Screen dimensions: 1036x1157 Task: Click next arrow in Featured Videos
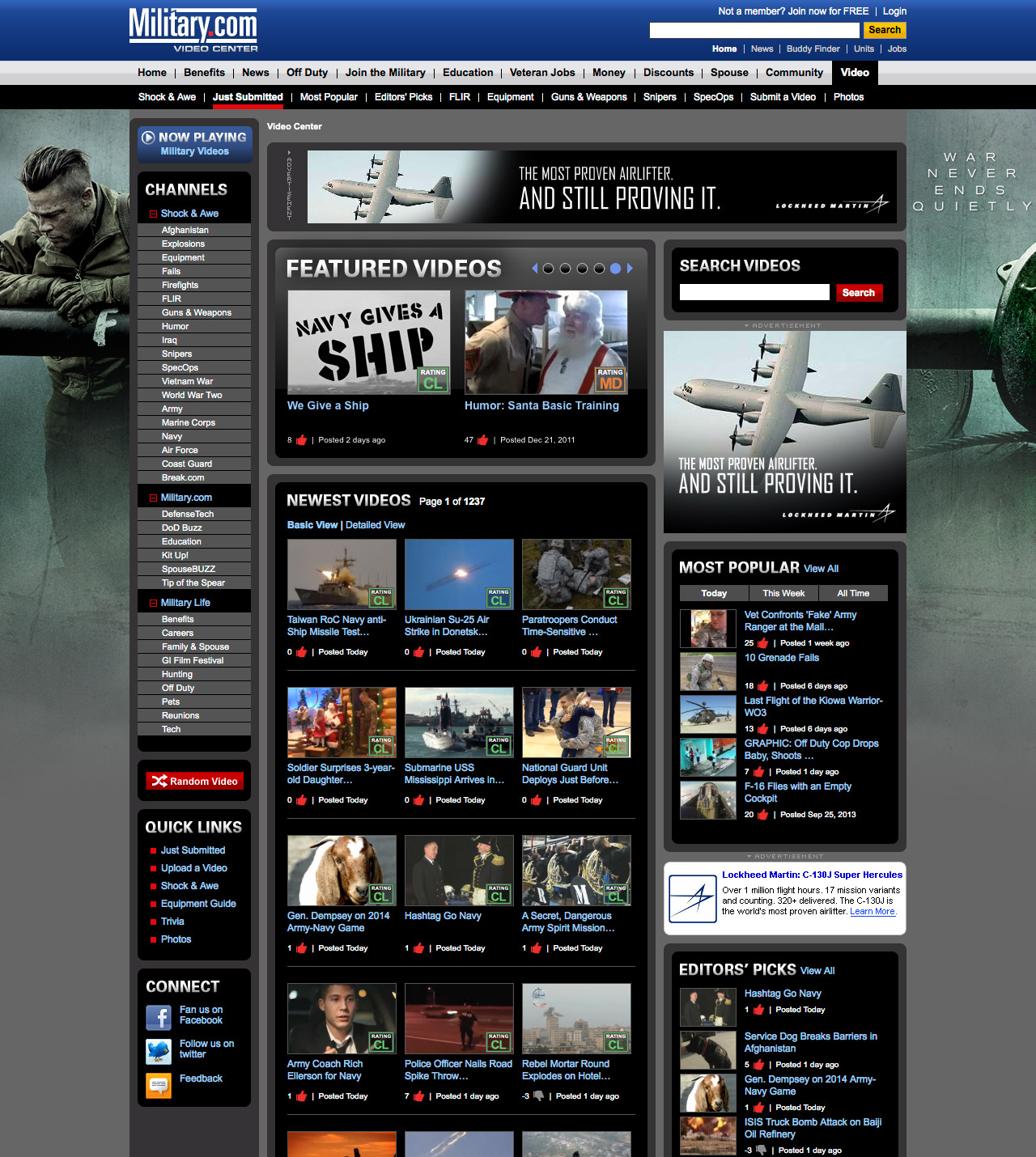[630, 269]
